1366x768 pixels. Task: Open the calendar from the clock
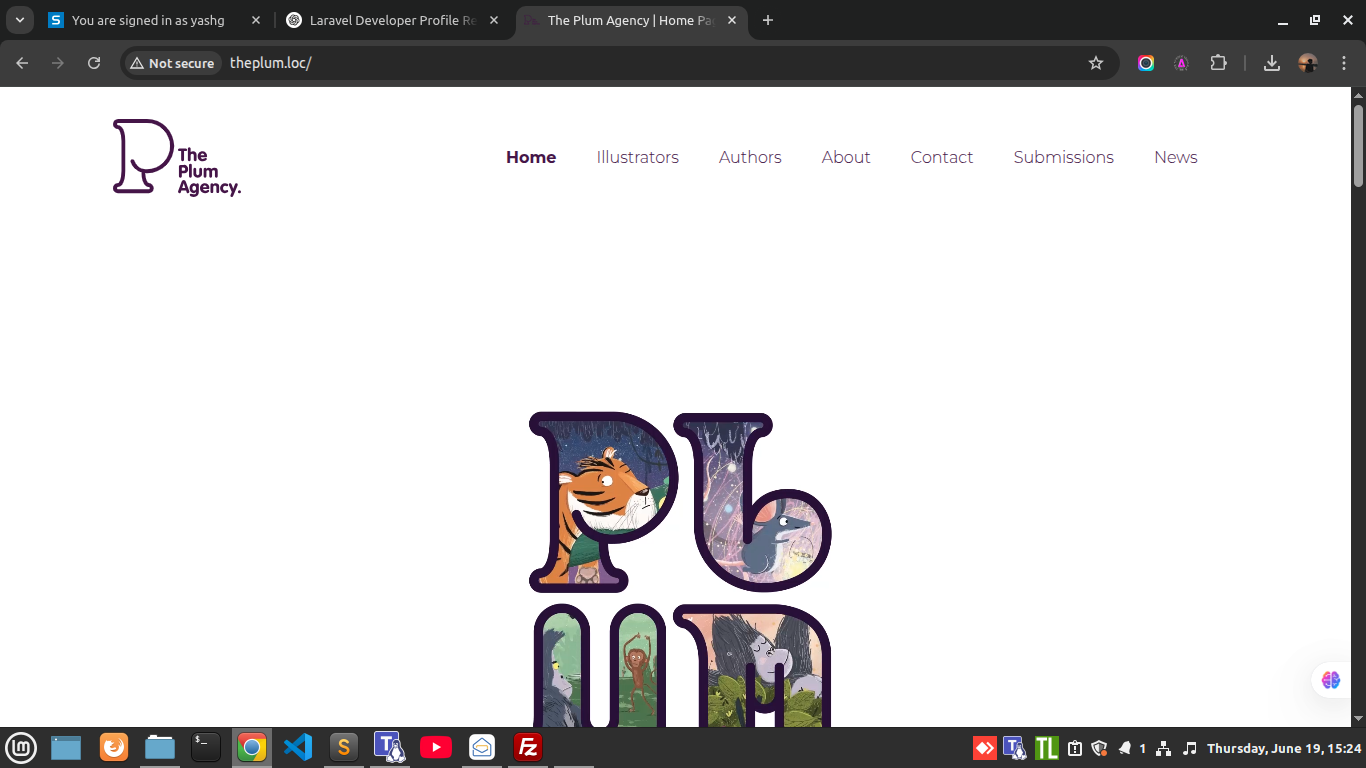point(1284,748)
